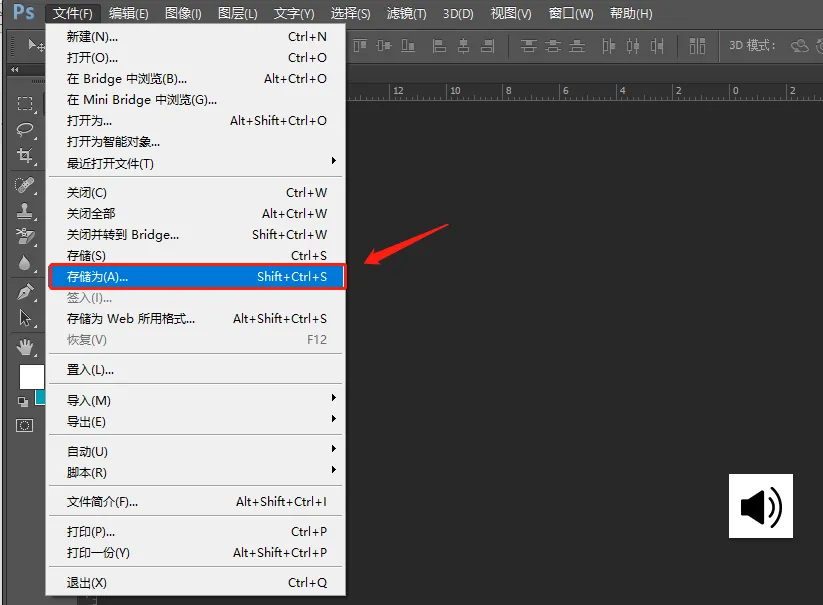Click align top edges icon
The height and width of the screenshot is (605, 823).
pyautogui.click(x=360, y=46)
